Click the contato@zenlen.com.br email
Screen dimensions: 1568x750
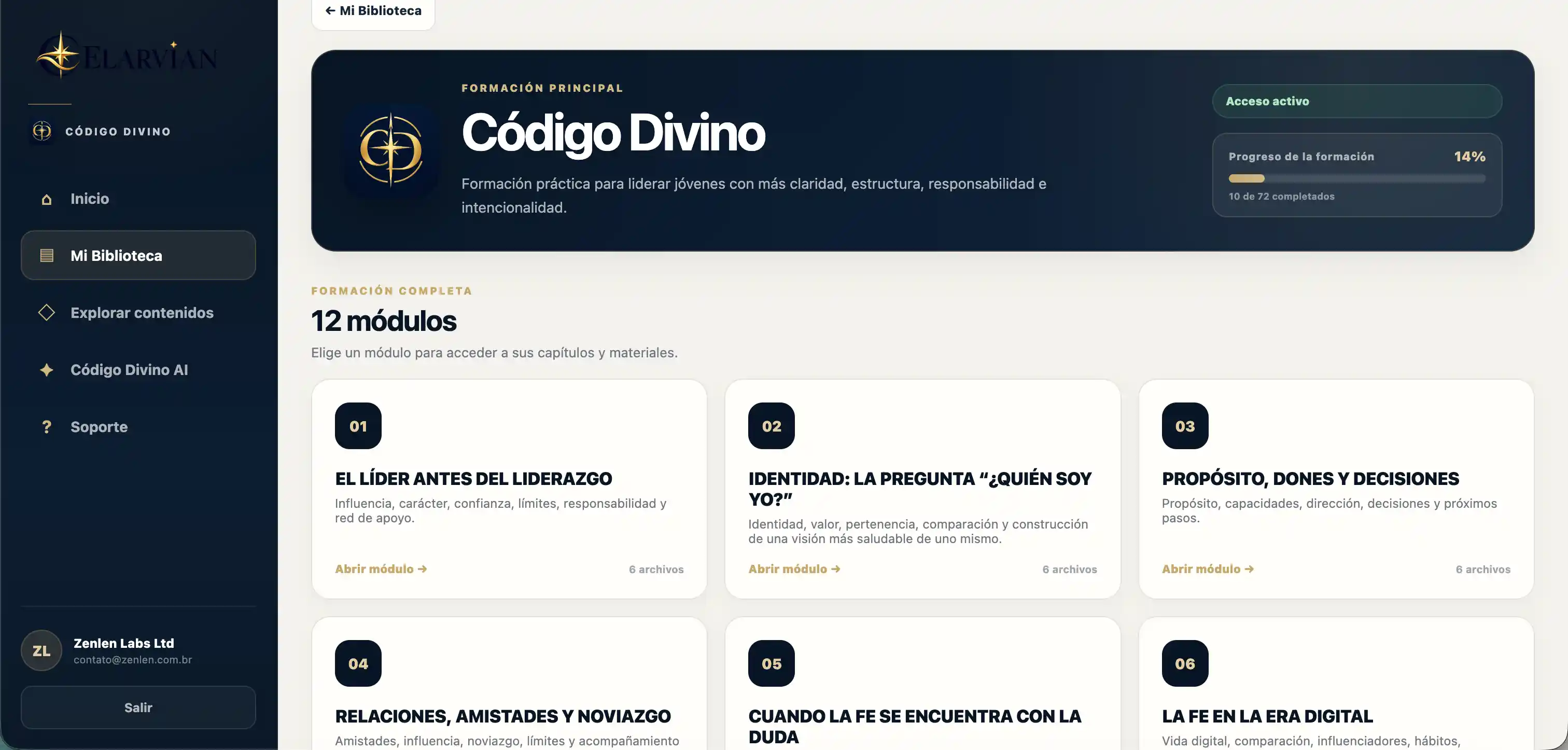[x=133, y=660]
